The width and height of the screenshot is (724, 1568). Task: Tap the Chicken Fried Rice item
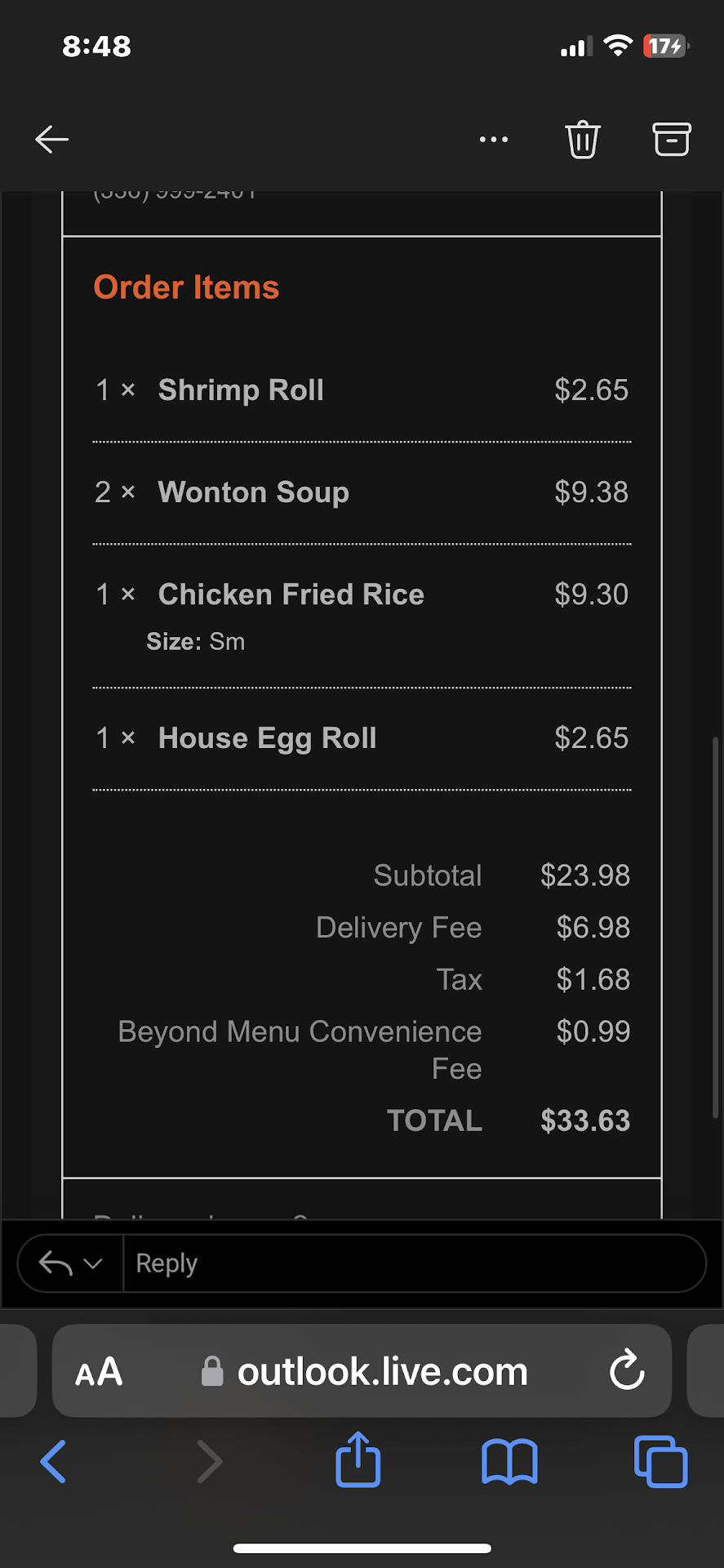pos(291,595)
